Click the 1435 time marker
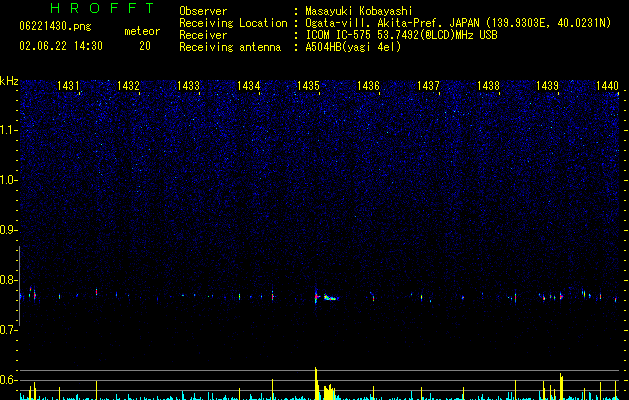 (308, 85)
